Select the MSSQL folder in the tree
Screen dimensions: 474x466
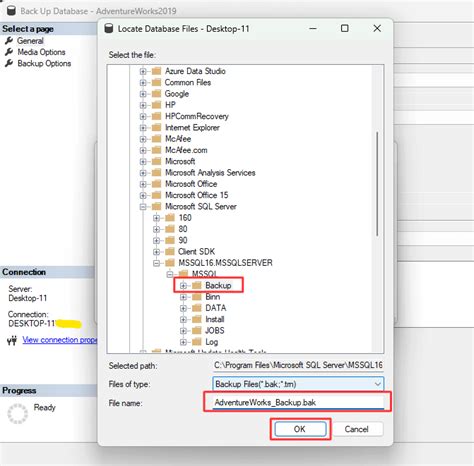(x=204, y=274)
